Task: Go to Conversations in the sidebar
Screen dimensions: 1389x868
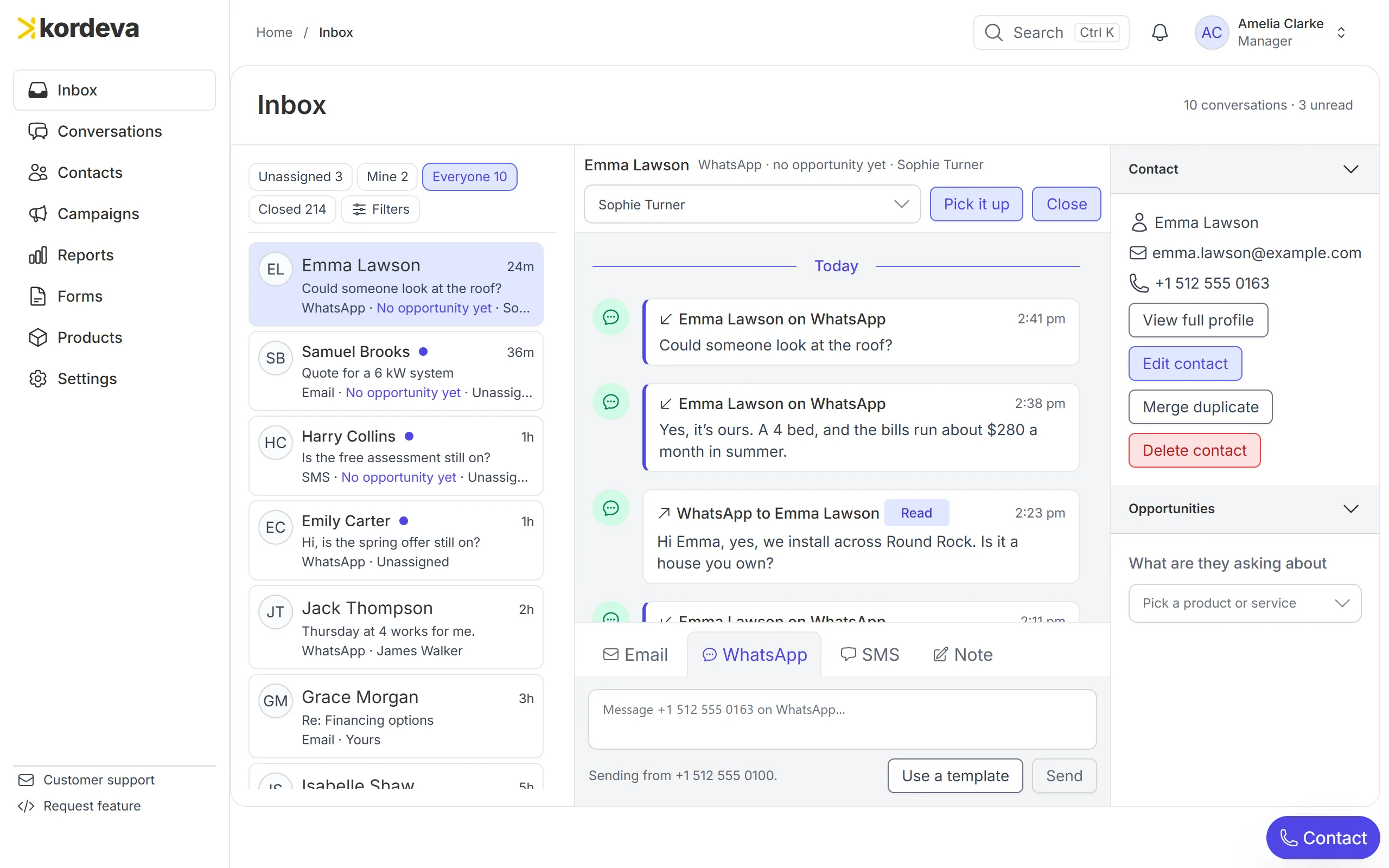Action: [114, 131]
